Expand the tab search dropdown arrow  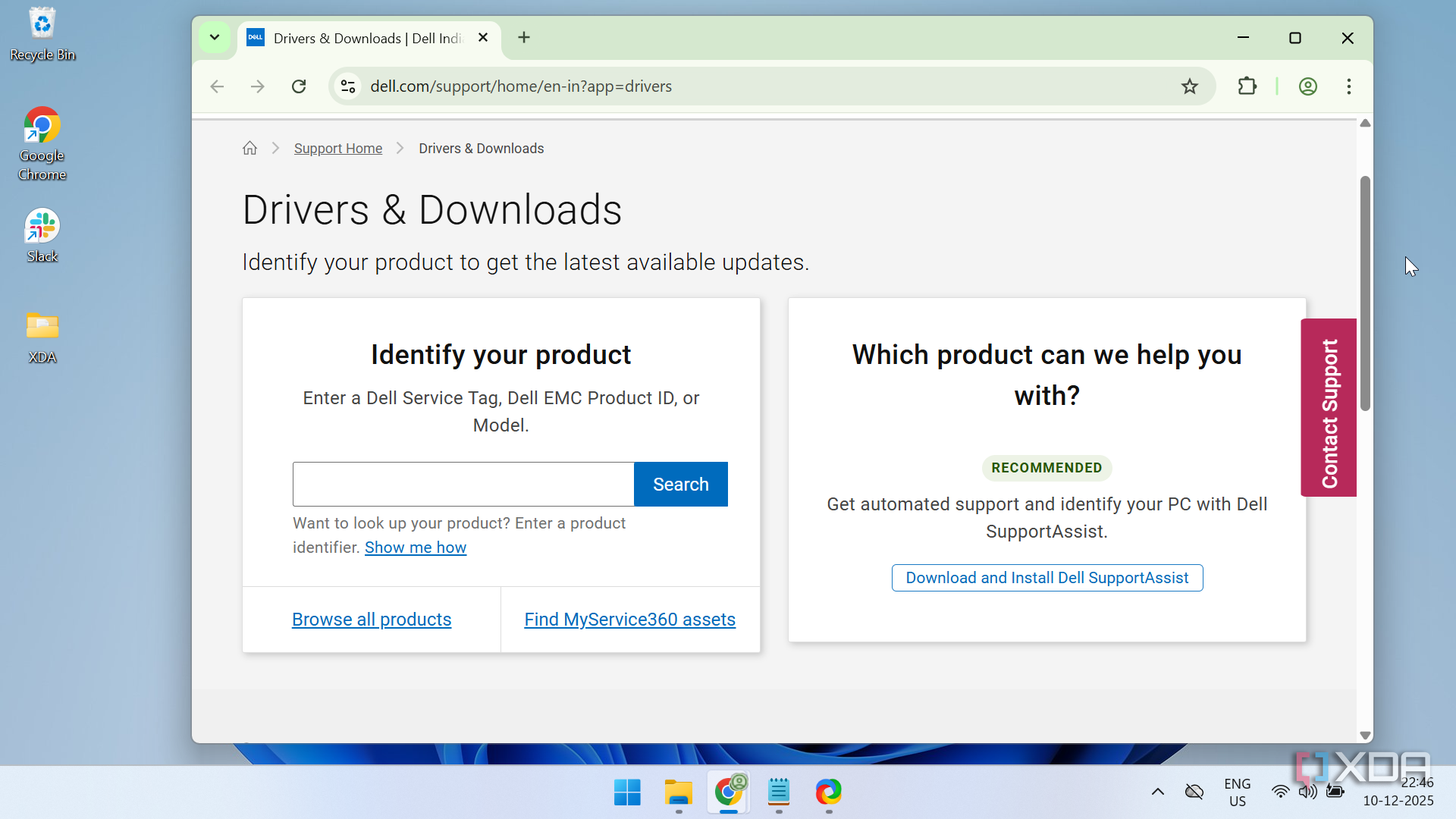(215, 37)
